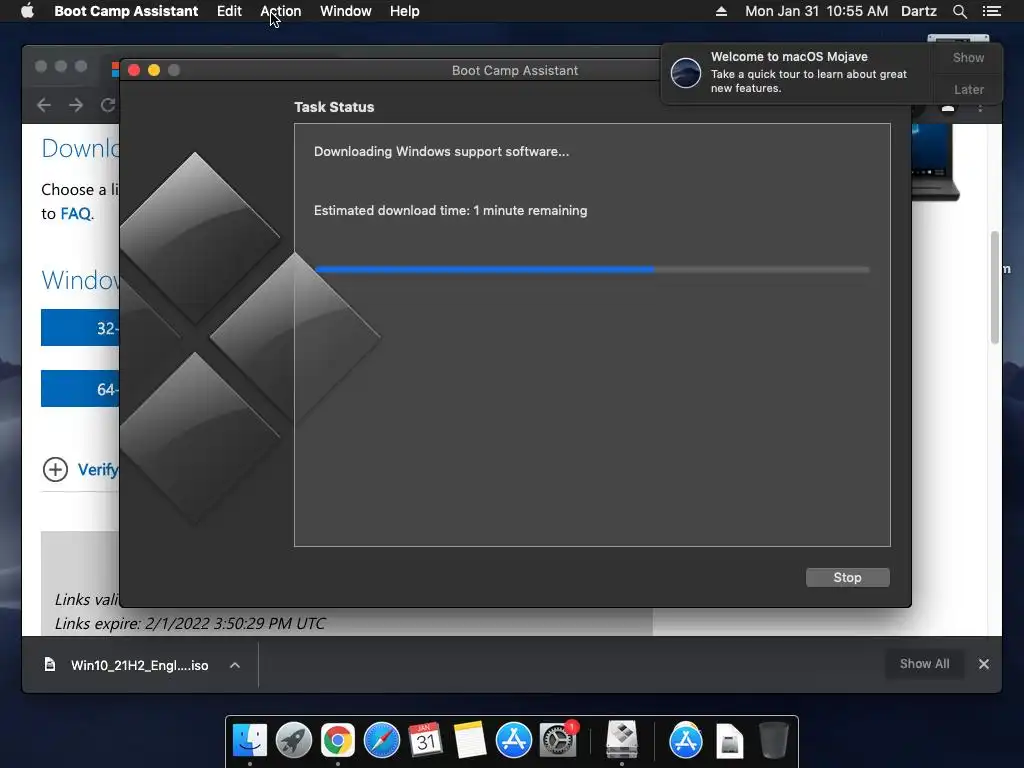
Task: Open the App Store from the Dock
Action: (x=513, y=740)
